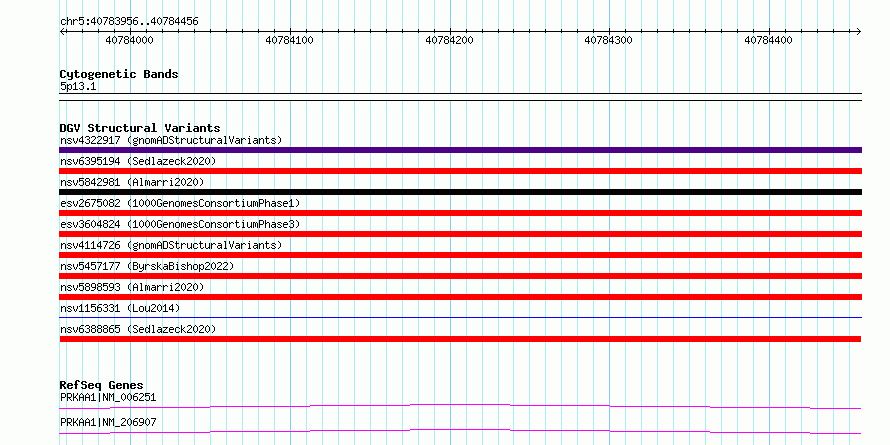Click the magenta PRKAA1|NM_206907 intron line
890x445 pixels.
pyautogui.click(x=460, y=431)
